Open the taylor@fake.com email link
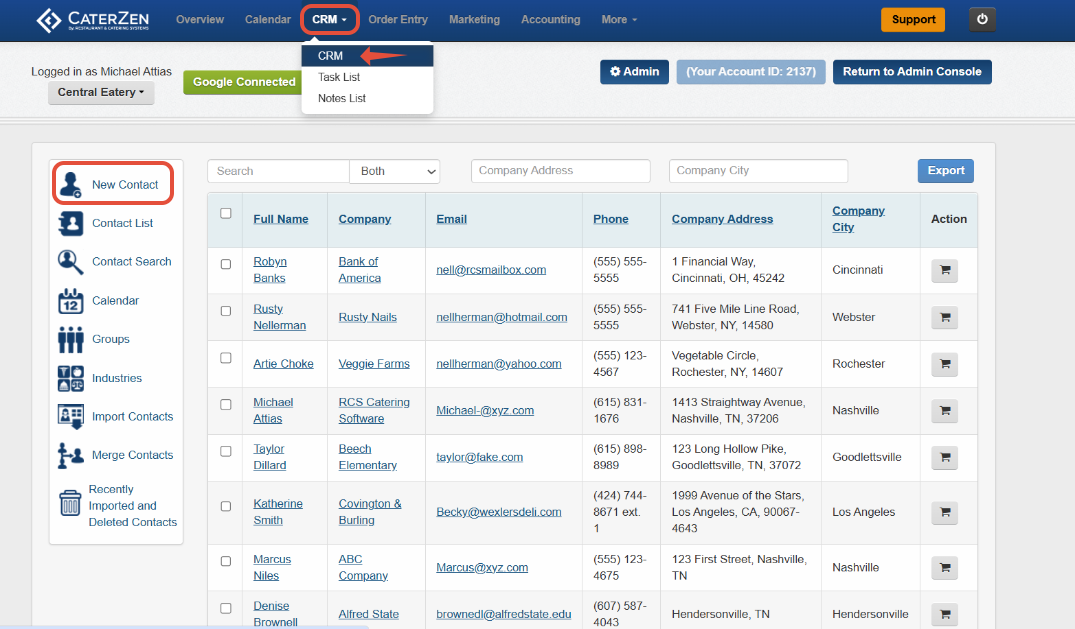 pos(479,457)
